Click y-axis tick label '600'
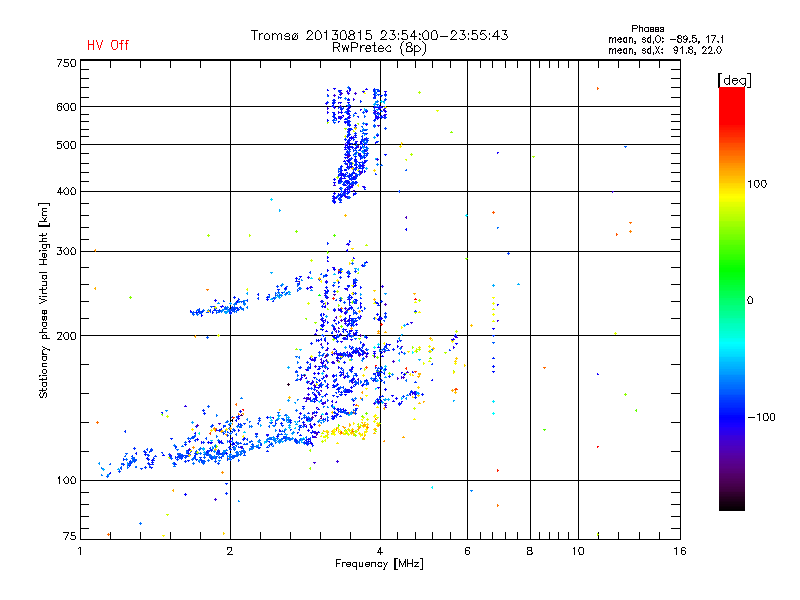800x600 pixels. [66, 107]
